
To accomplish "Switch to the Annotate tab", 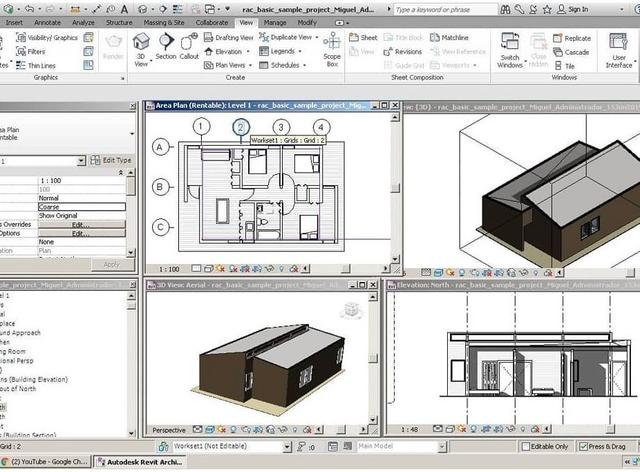I will coord(47,22).
